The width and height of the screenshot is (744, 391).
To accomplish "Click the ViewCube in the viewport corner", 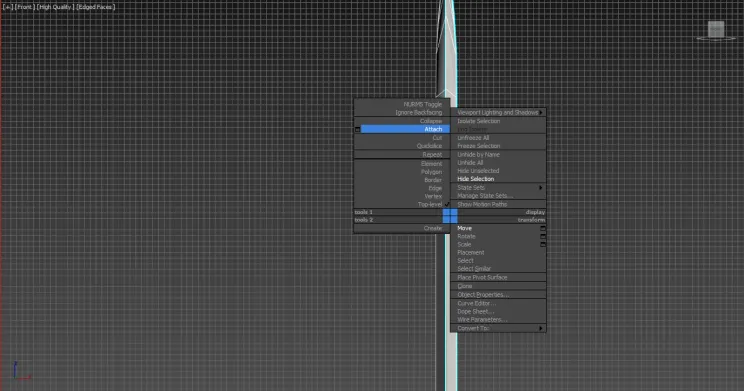I will tap(716, 30).
